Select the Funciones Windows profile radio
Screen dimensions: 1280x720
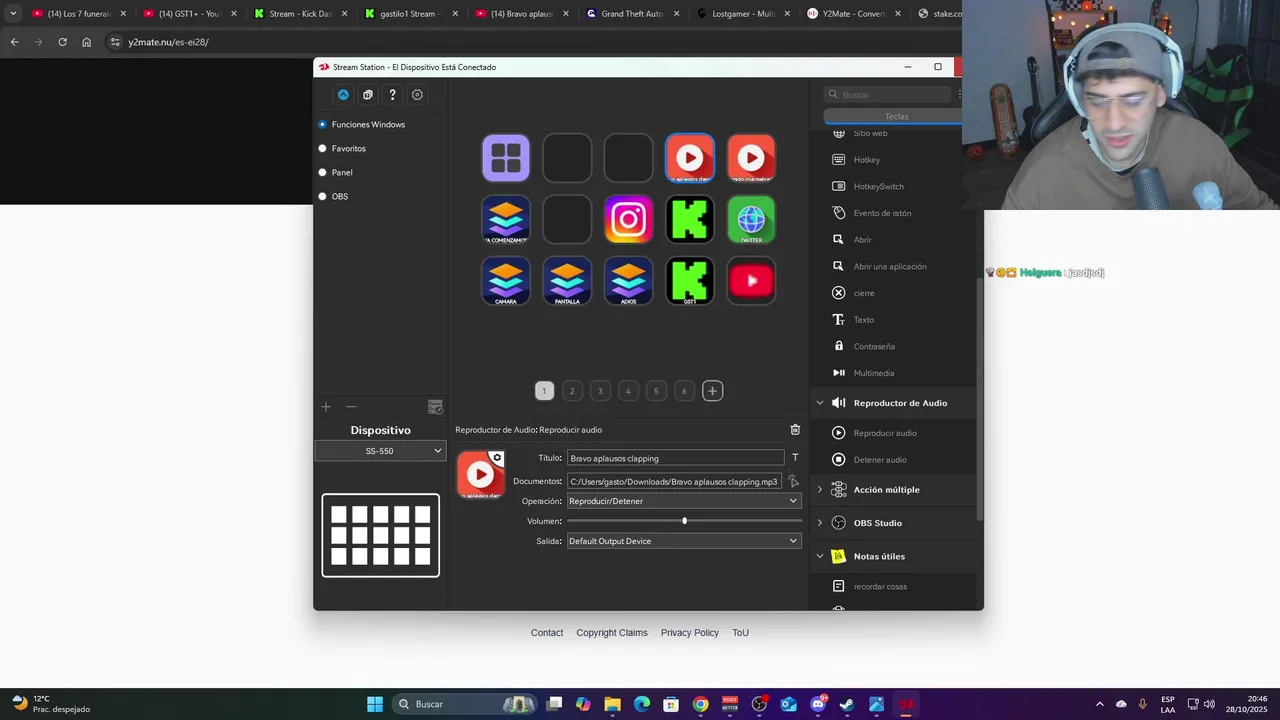[x=322, y=124]
